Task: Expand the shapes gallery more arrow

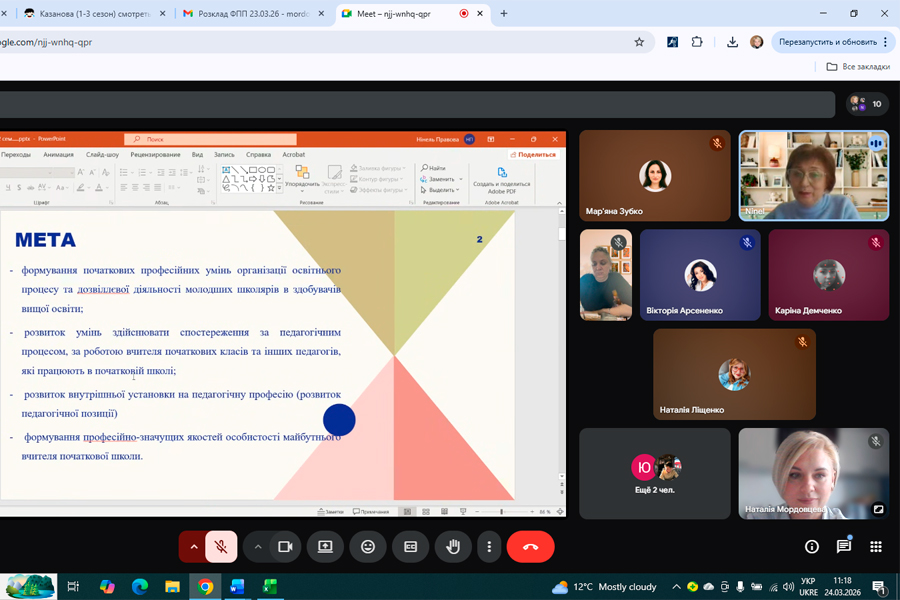Action: click(x=280, y=188)
